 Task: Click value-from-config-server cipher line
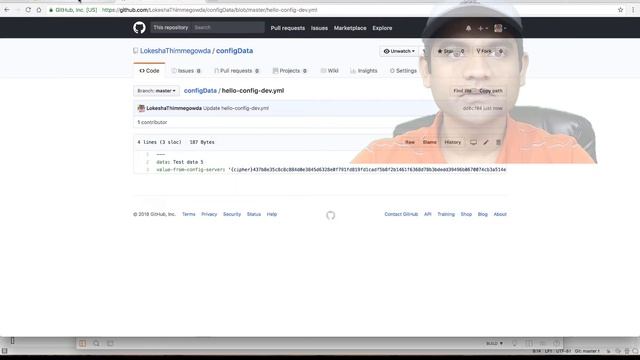[x=331, y=169]
